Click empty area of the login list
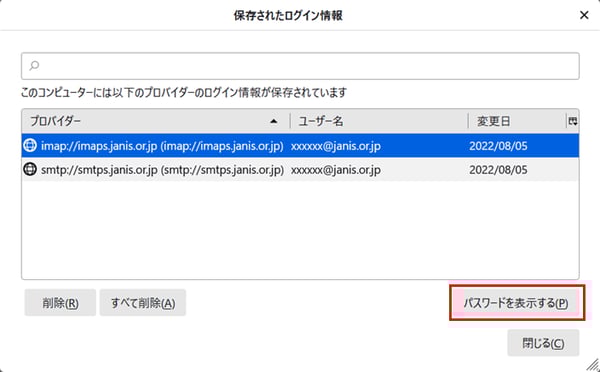The width and height of the screenshot is (600, 372). 300,230
